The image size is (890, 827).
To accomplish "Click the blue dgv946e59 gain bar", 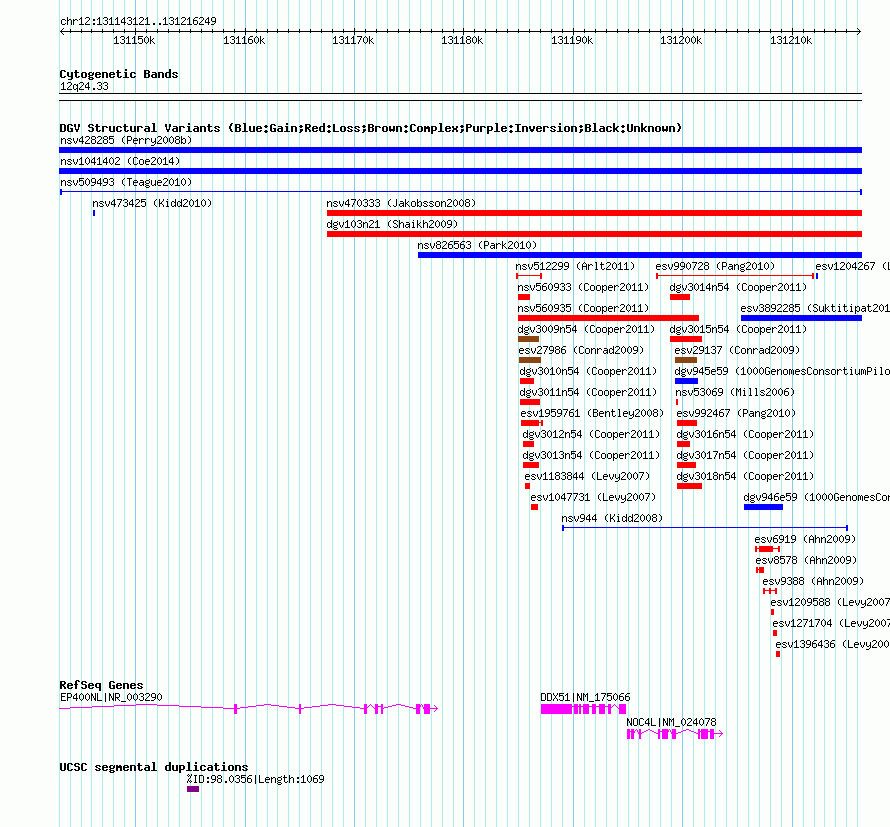I will 763,507.
